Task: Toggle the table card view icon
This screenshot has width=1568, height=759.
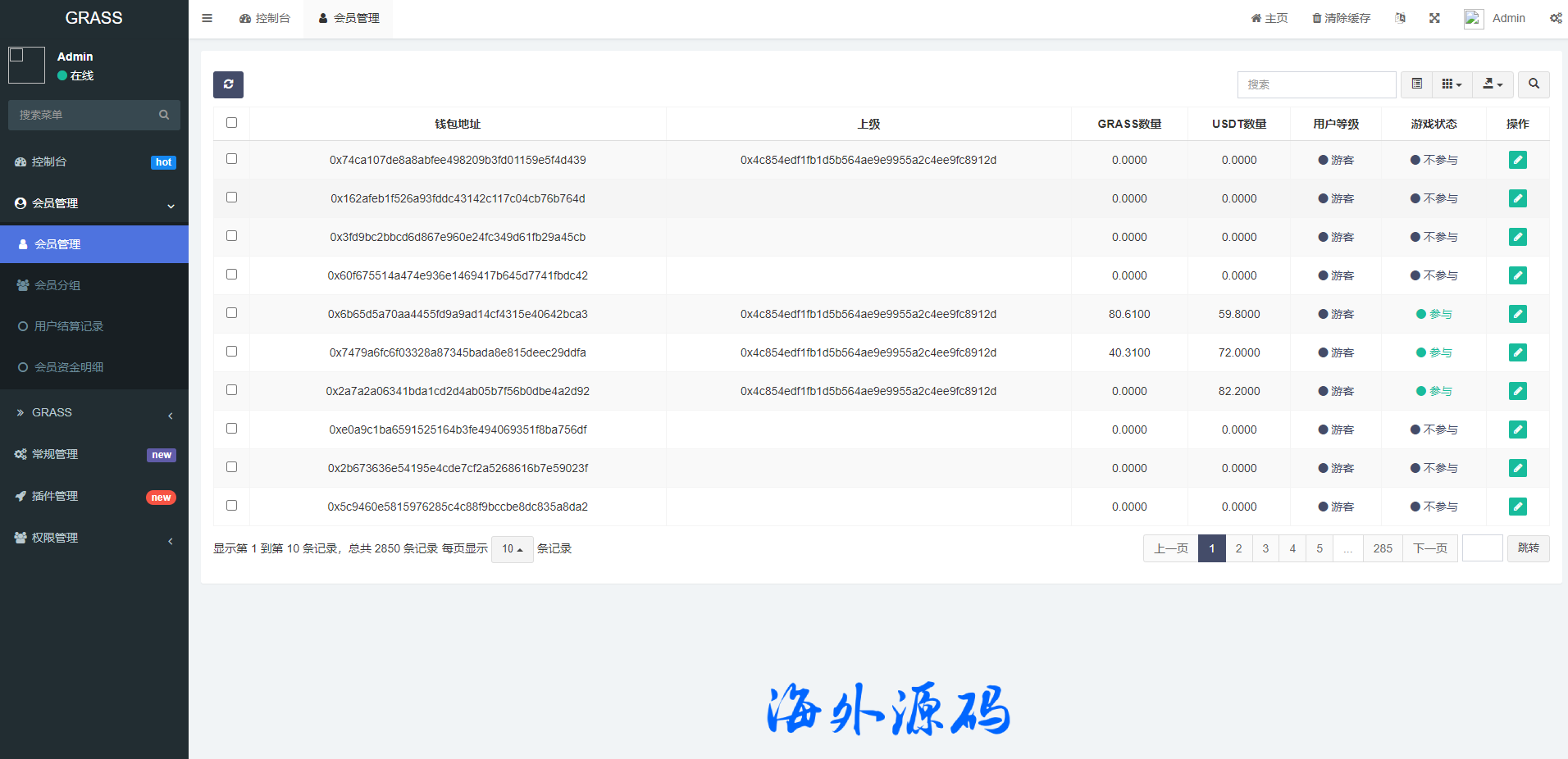Action: click(1416, 84)
